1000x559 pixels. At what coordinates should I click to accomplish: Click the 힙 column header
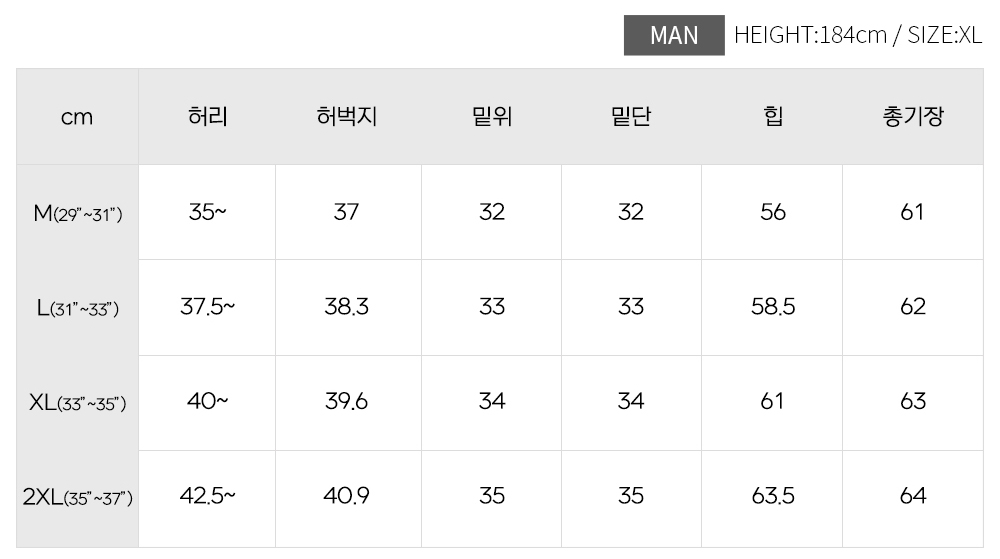(x=772, y=117)
